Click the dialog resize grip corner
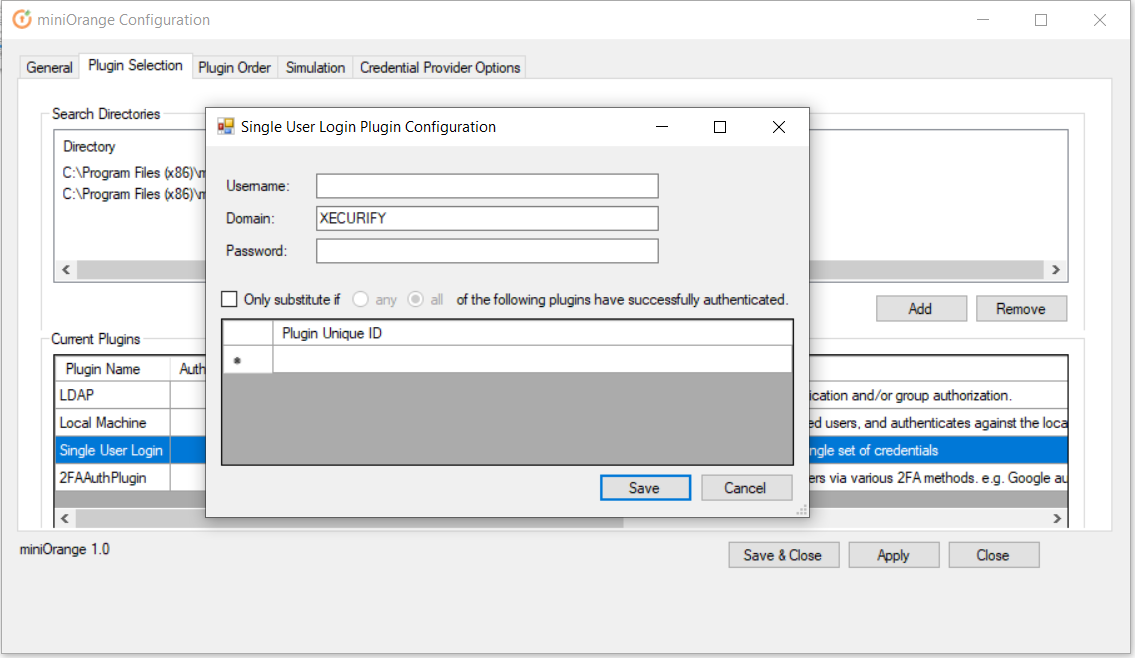Viewport: 1135px width, 658px height. coord(801,510)
